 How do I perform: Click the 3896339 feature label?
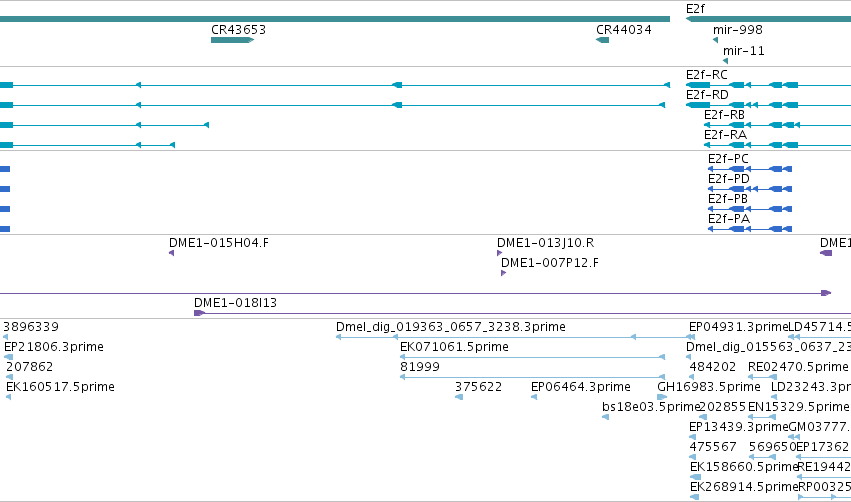[31, 327]
